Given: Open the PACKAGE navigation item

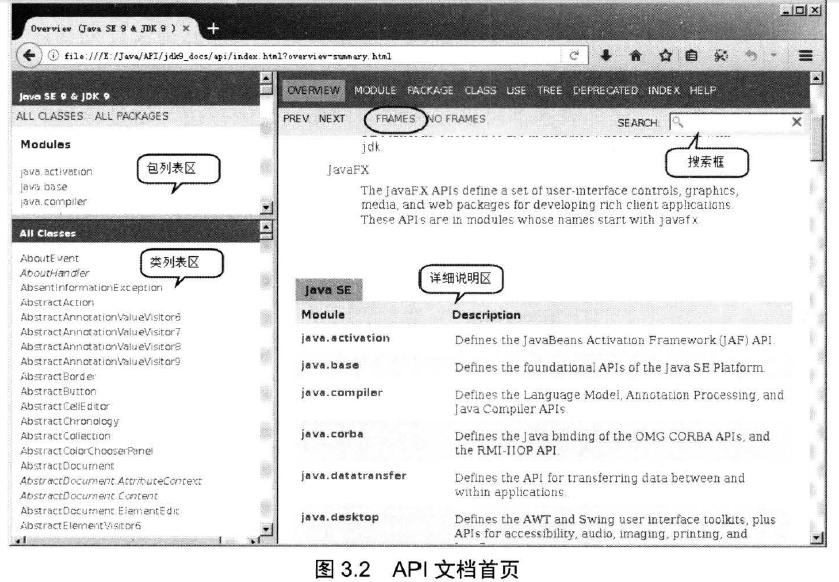Looking at the screenshot, I should pos(430,90).
